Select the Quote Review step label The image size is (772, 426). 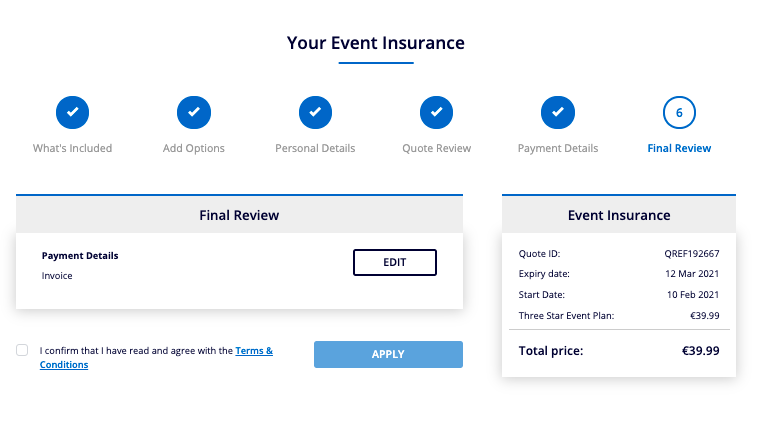436,148
